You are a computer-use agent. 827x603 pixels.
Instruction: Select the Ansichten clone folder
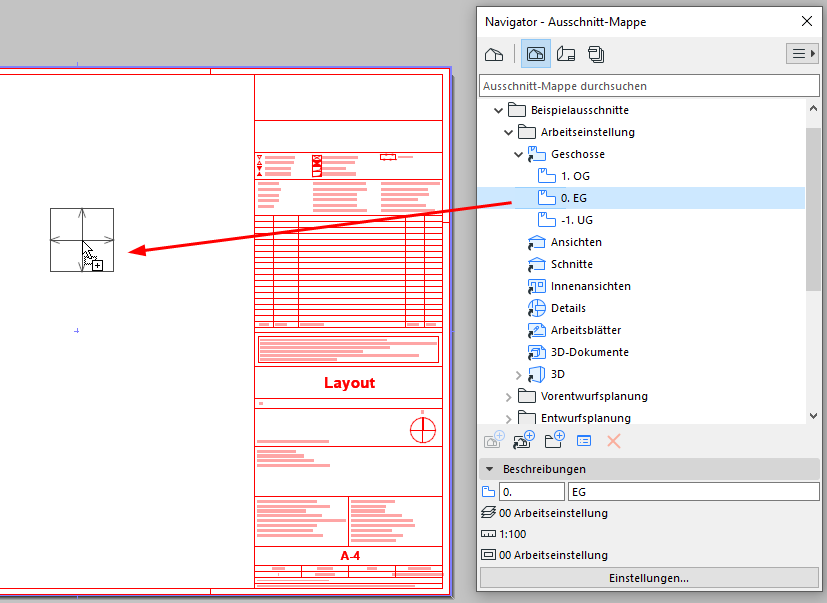pyautogui.click(x=576, y=243)
